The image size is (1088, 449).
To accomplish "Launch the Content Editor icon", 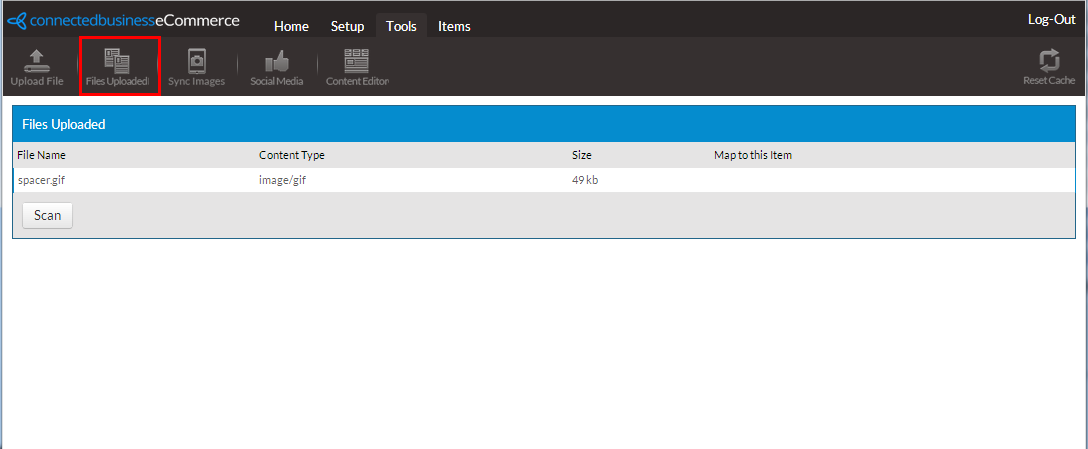I will click(357, 66).
